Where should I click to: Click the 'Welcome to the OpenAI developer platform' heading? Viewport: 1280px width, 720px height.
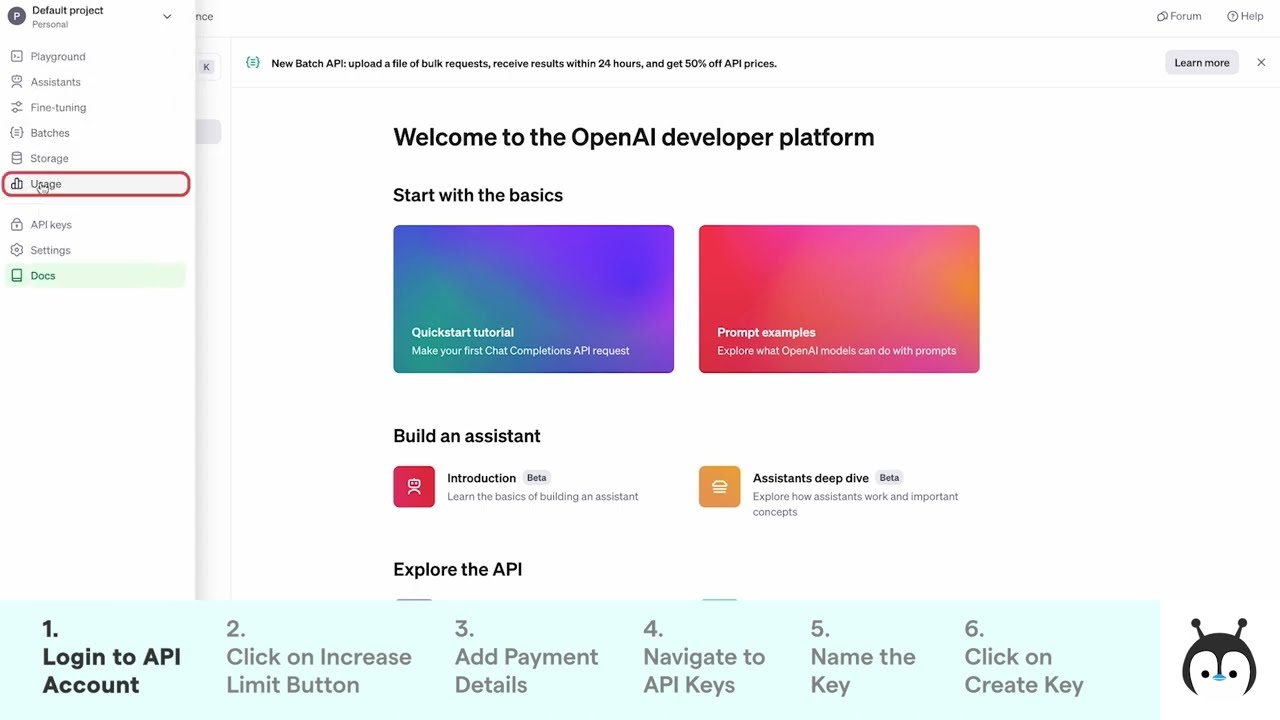point(633,137)
